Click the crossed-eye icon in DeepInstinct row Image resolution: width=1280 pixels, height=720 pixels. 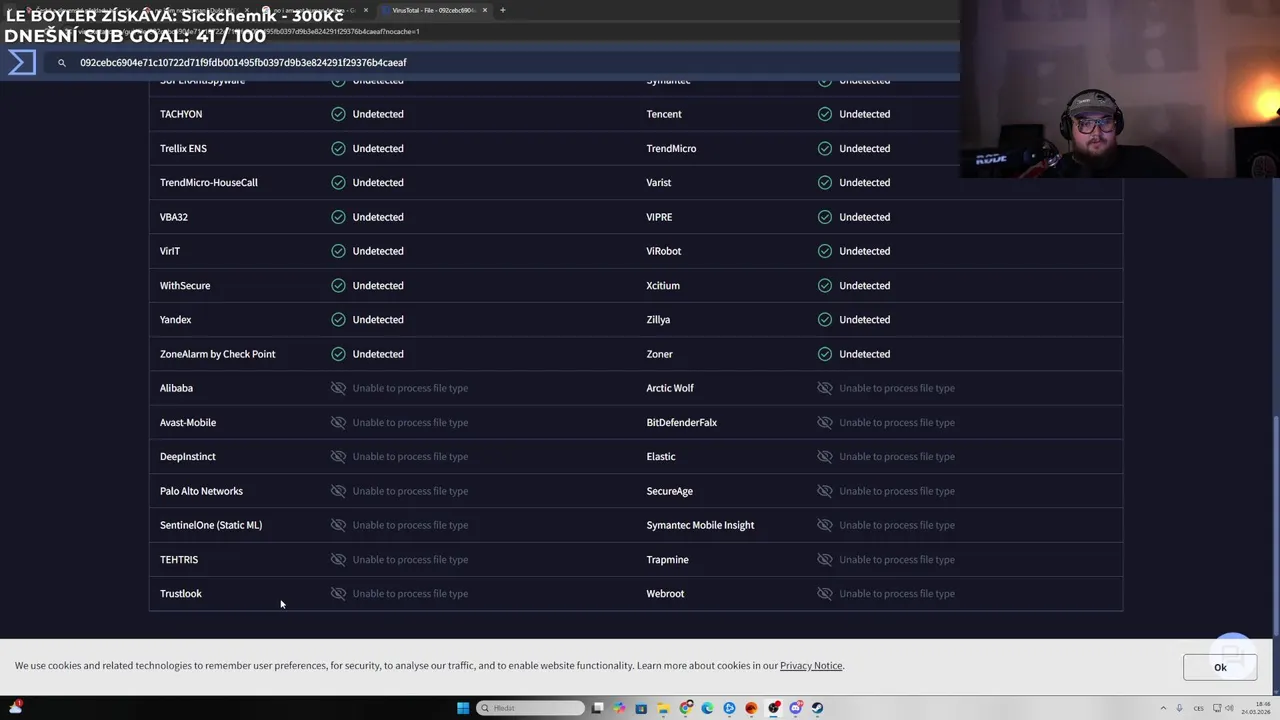[338, 457]
